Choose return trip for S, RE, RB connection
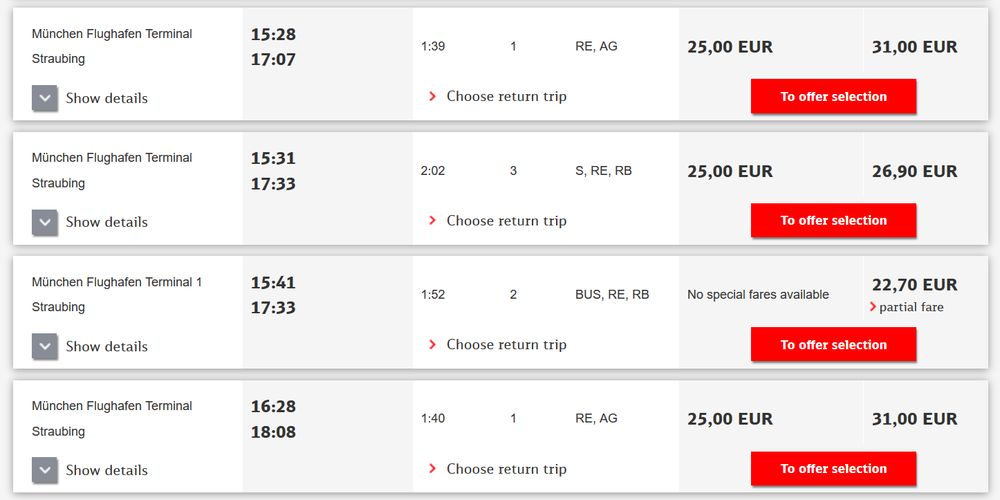 point(506,221)
